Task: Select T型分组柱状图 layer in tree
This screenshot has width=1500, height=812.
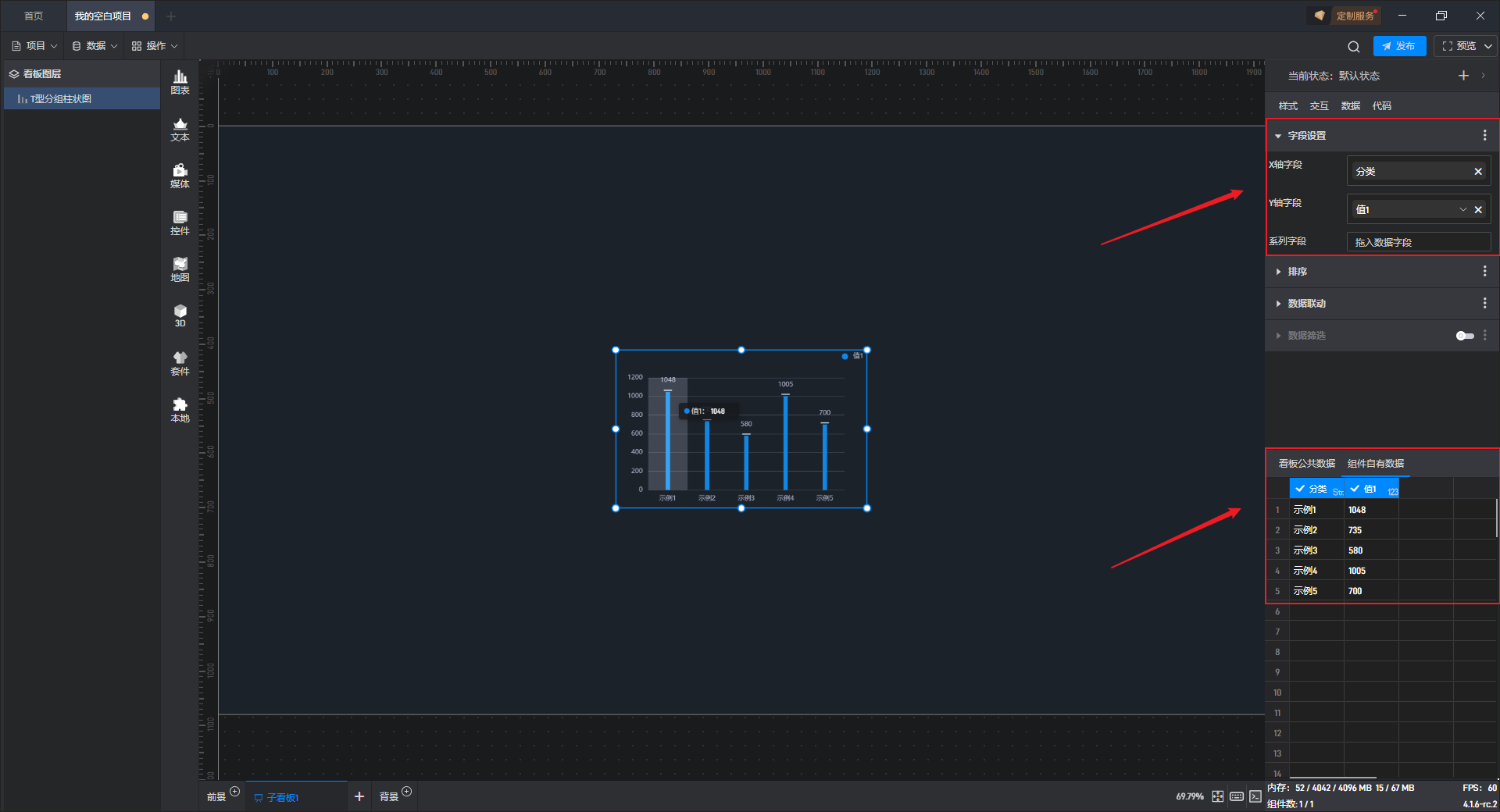Action: 82,99
